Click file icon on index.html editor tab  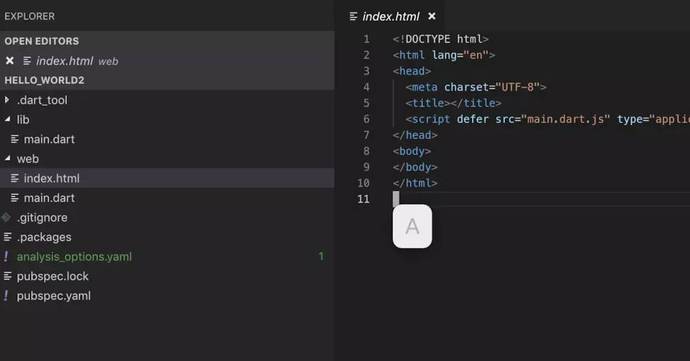353,16
